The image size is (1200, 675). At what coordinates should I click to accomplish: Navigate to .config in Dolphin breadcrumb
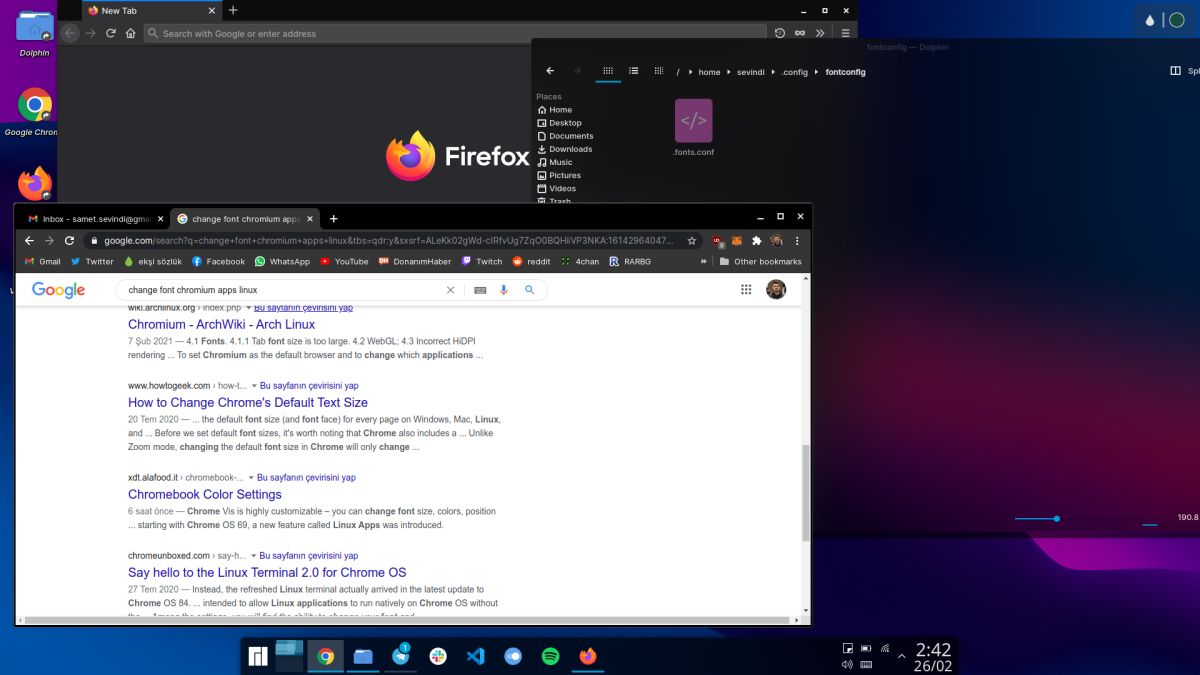click(795, 72)
